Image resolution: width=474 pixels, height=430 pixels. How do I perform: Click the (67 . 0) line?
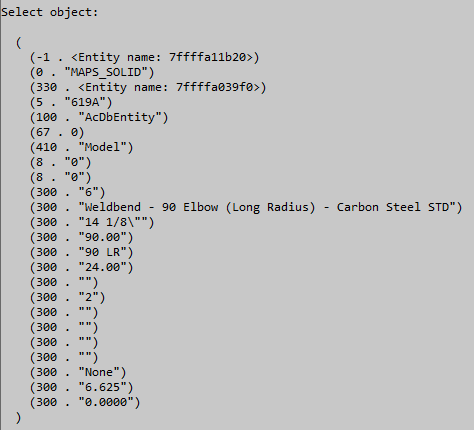pyautogui.click(x=57, y=132)
